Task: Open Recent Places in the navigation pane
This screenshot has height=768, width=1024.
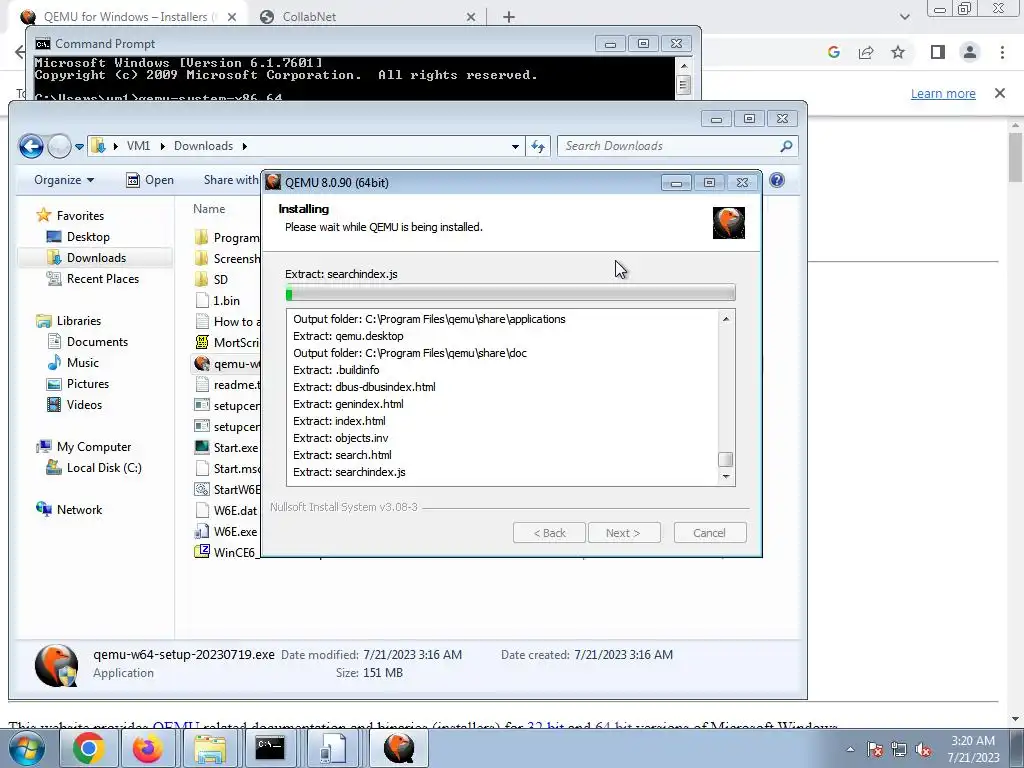Action: click(x=92, y=279)
